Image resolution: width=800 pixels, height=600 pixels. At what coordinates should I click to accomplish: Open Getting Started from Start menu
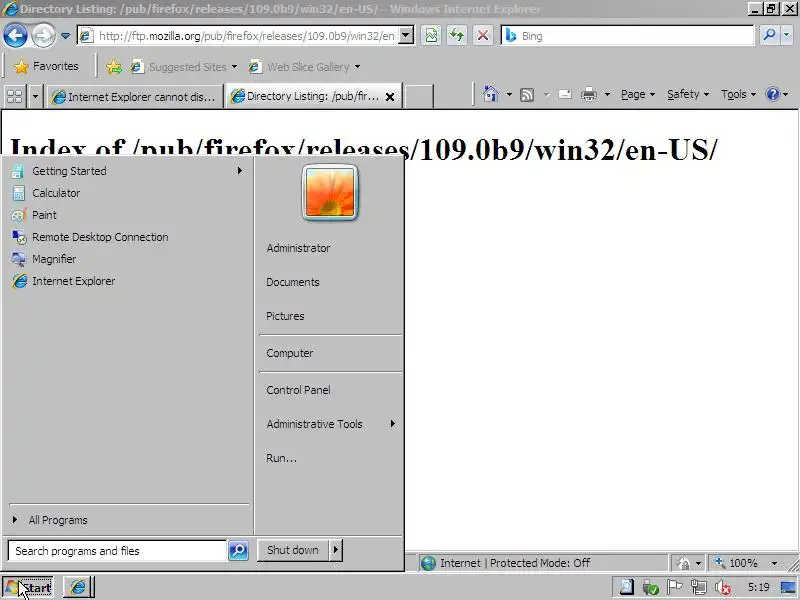pyautogui.click(x=127, y=171)
